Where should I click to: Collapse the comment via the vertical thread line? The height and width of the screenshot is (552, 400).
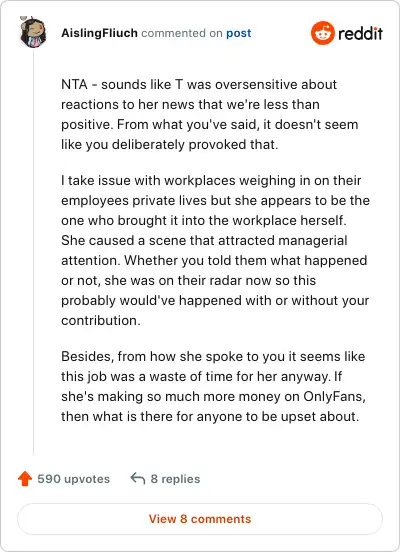click(33, 252)
